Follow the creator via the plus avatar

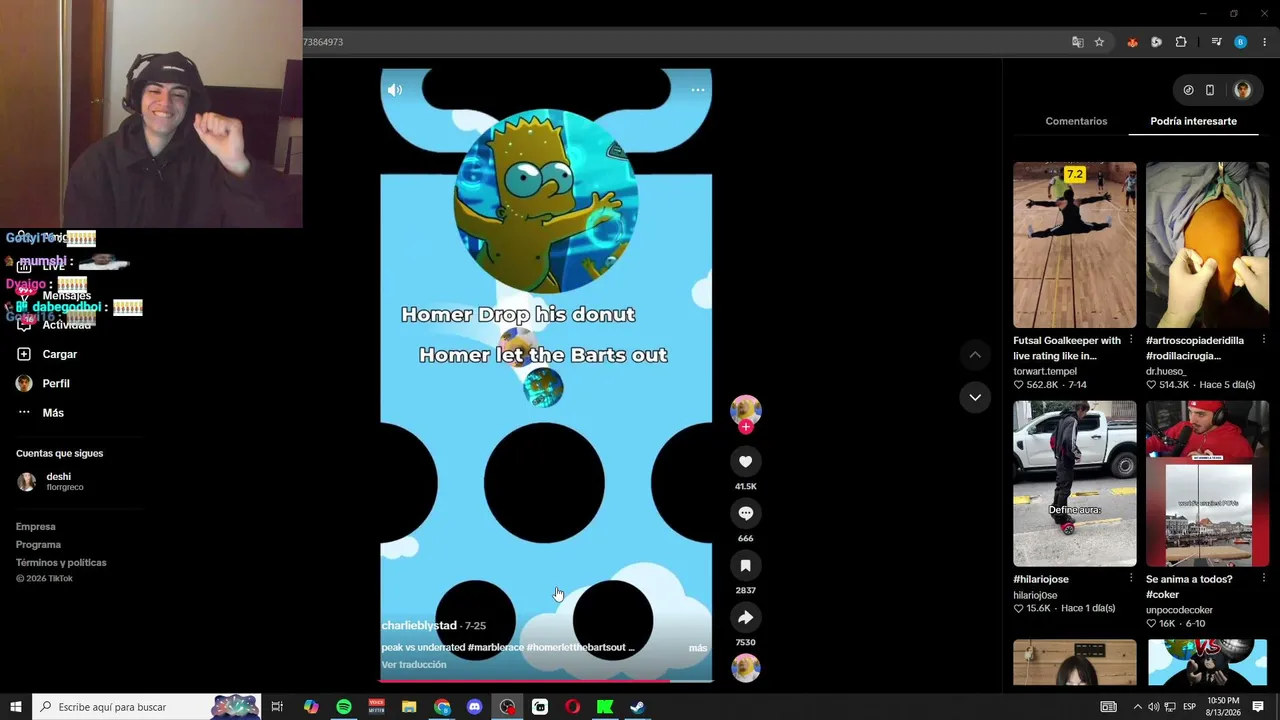[745, 426]
